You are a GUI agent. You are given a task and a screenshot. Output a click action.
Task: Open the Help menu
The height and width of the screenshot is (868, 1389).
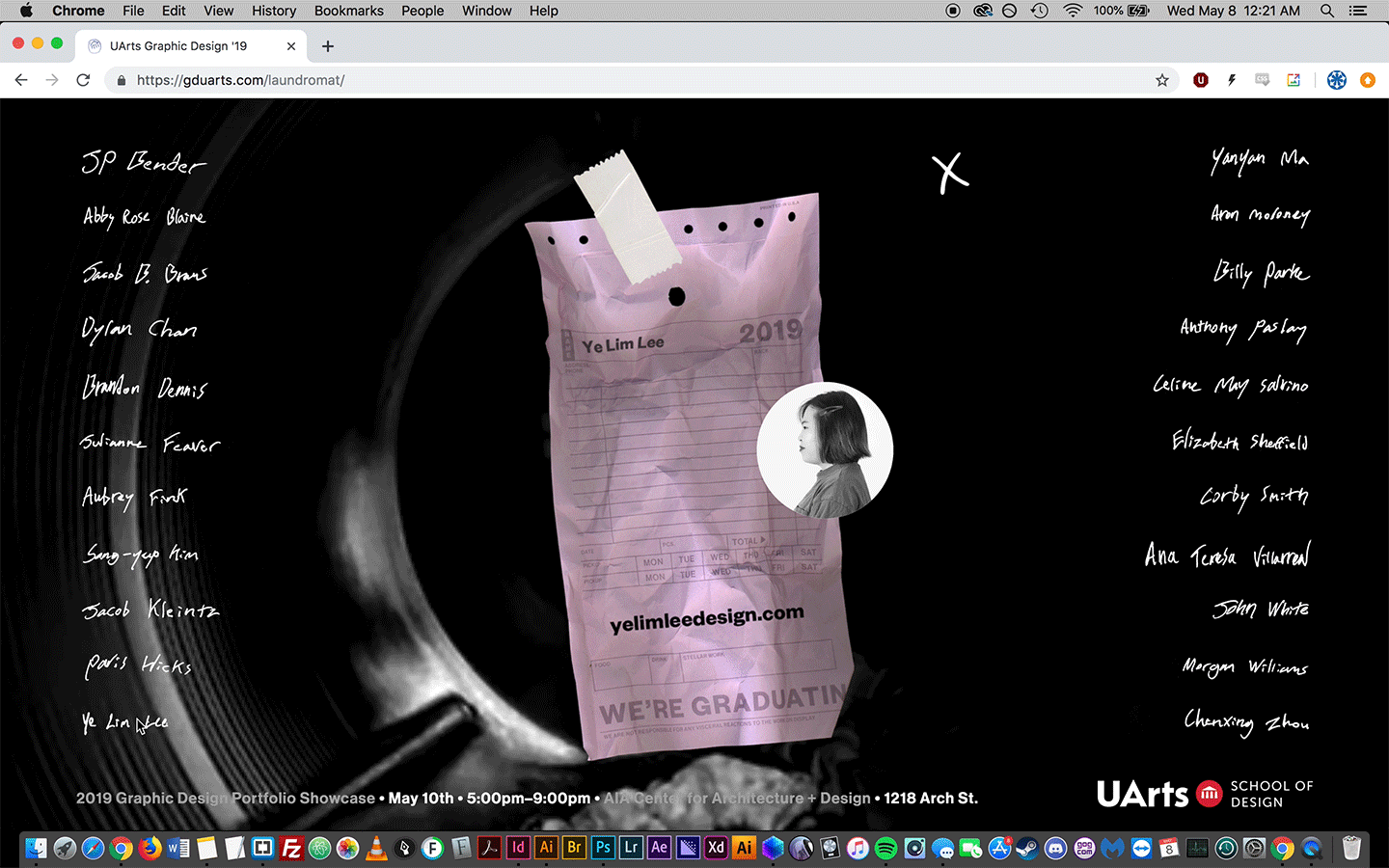[x=544, y=11]
